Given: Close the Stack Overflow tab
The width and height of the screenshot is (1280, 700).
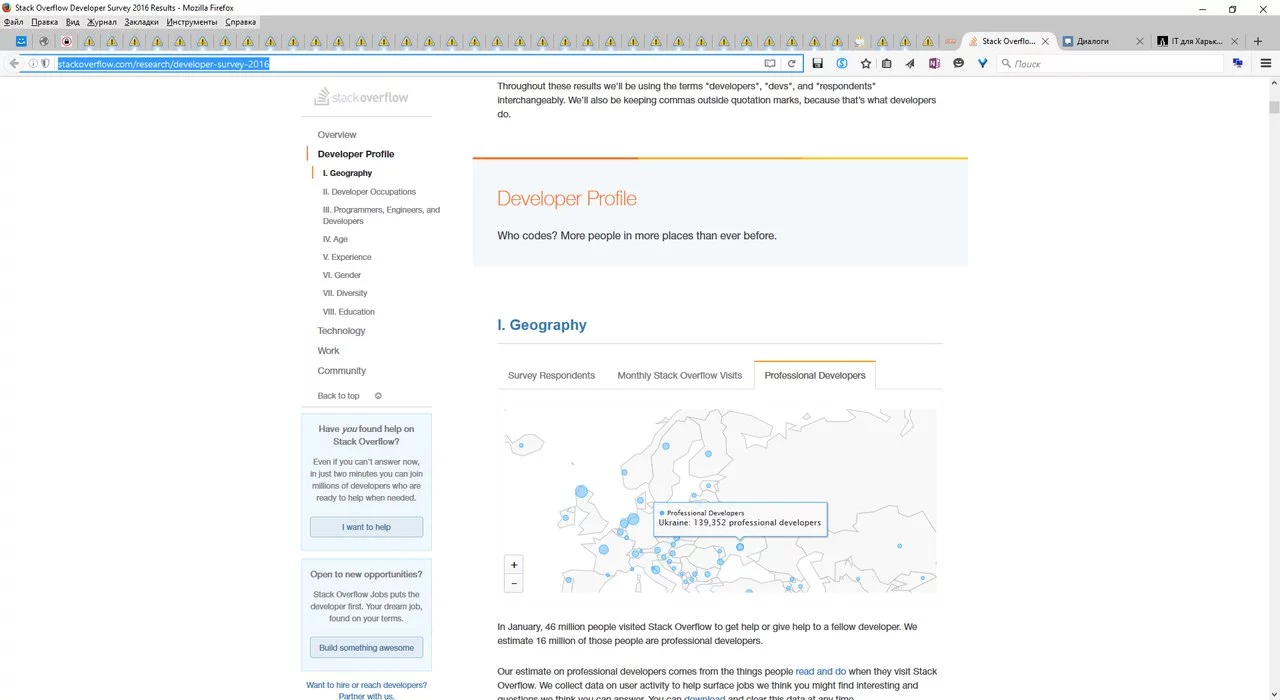Looking at the screenshot, I should [1046, 41].
